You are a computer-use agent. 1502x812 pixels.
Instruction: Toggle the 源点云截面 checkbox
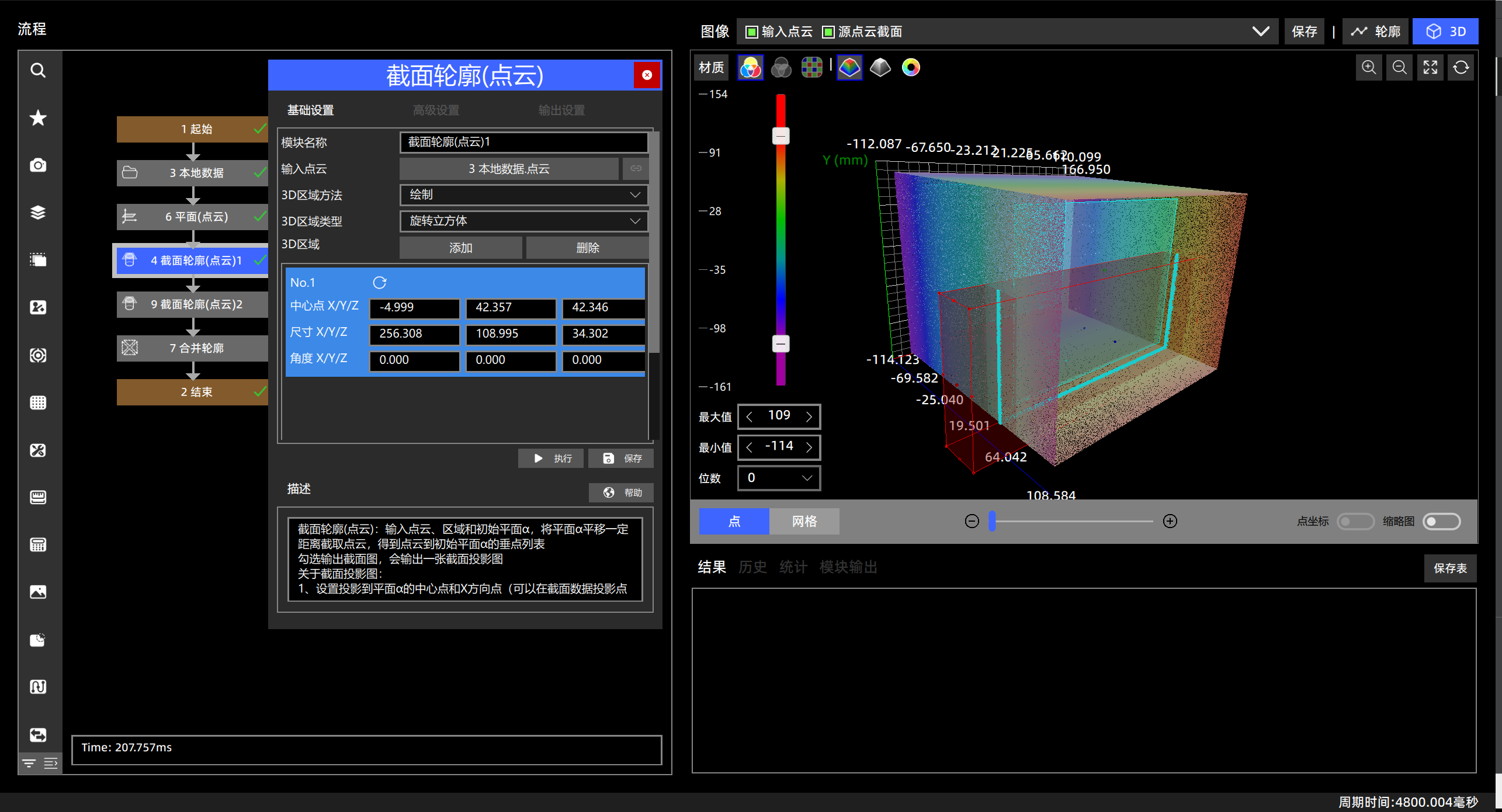pyautogui.click(x=828, y=32)
